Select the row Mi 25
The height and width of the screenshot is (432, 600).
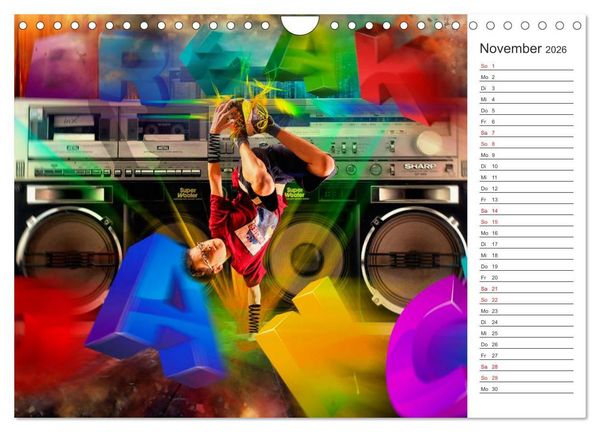click(x=527, y=333)
